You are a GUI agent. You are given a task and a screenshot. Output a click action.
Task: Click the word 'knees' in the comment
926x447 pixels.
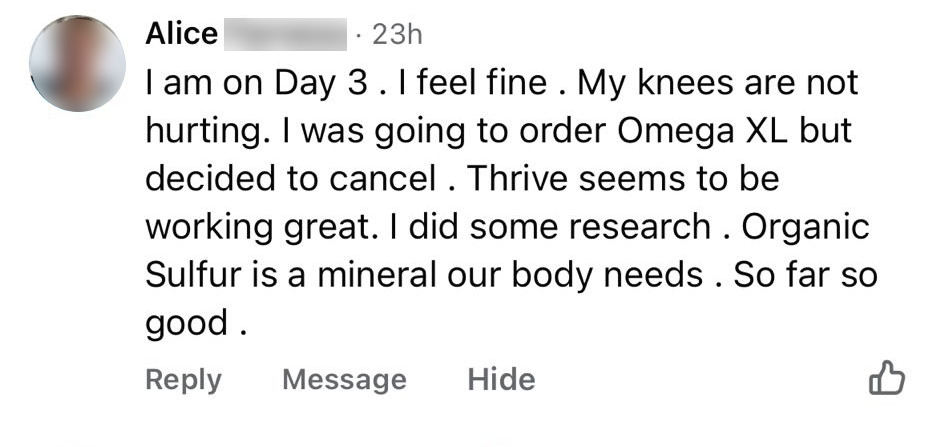[x=685, y=83]
